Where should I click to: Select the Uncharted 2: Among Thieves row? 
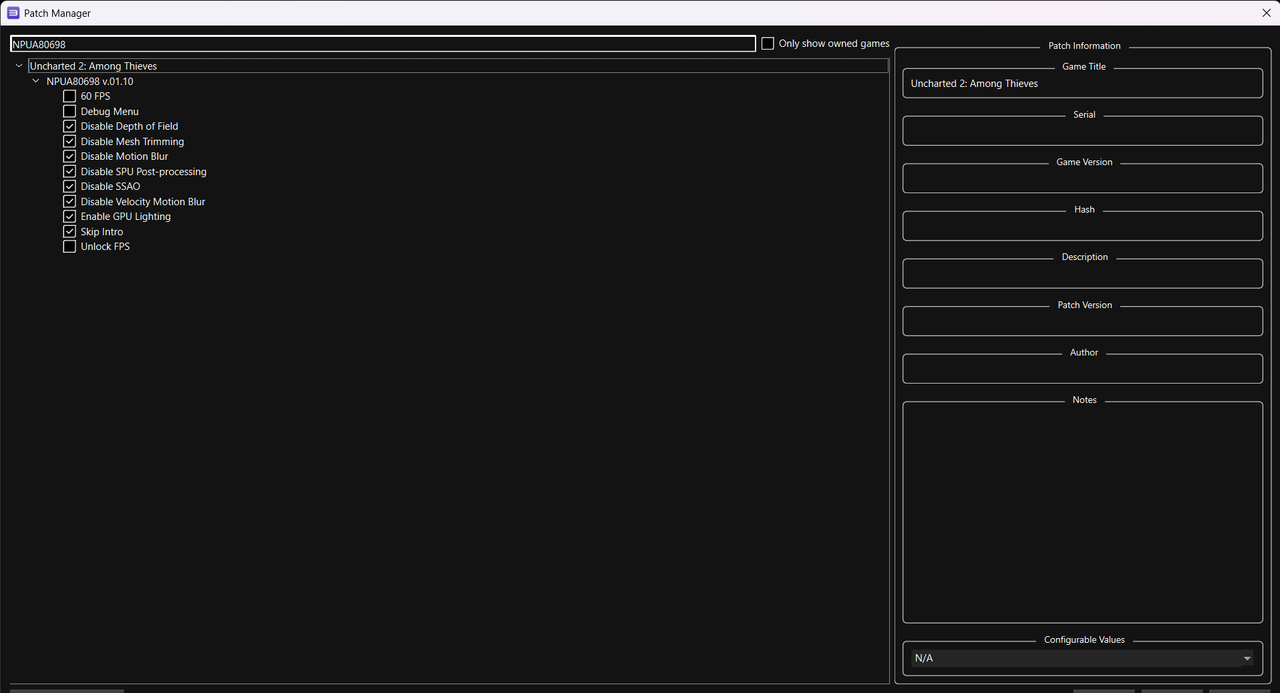click(x=458, y=66)
